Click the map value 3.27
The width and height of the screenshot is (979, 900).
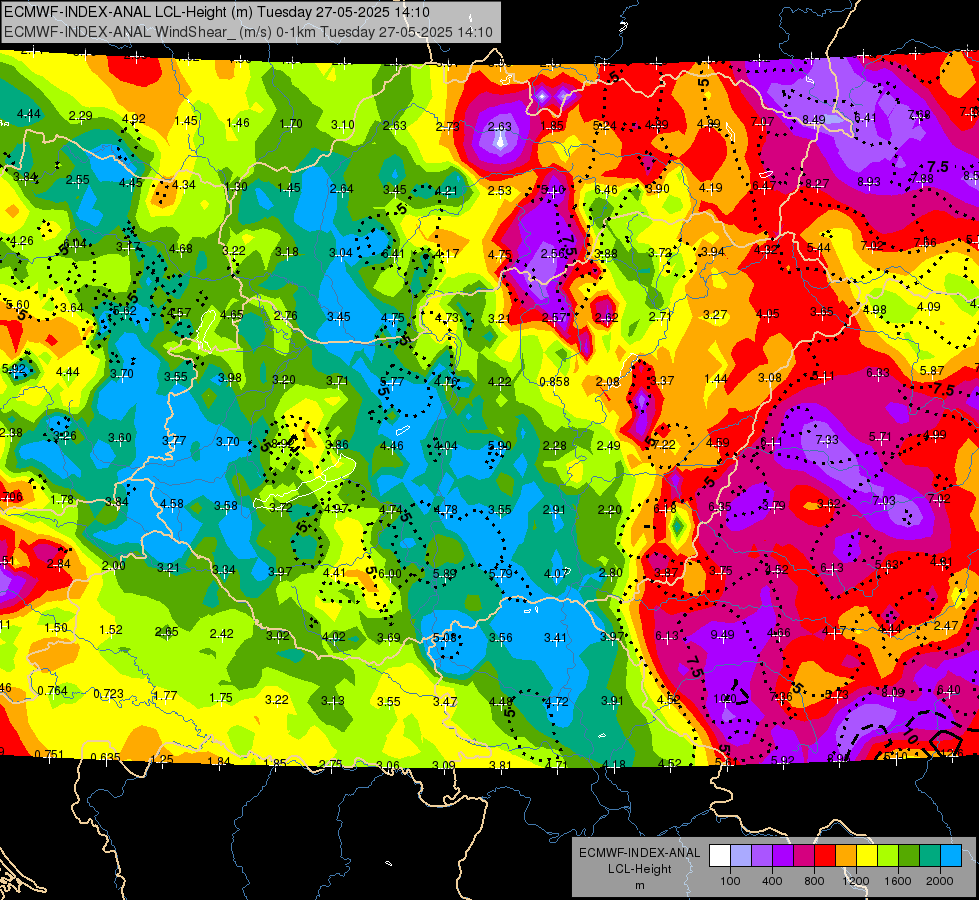(715, 314)
